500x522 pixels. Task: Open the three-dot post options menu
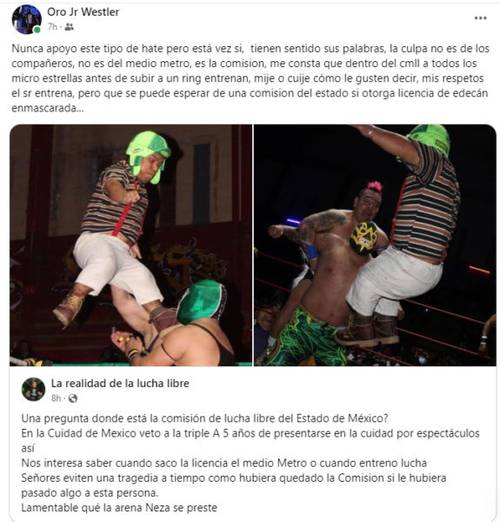(480, 18)
